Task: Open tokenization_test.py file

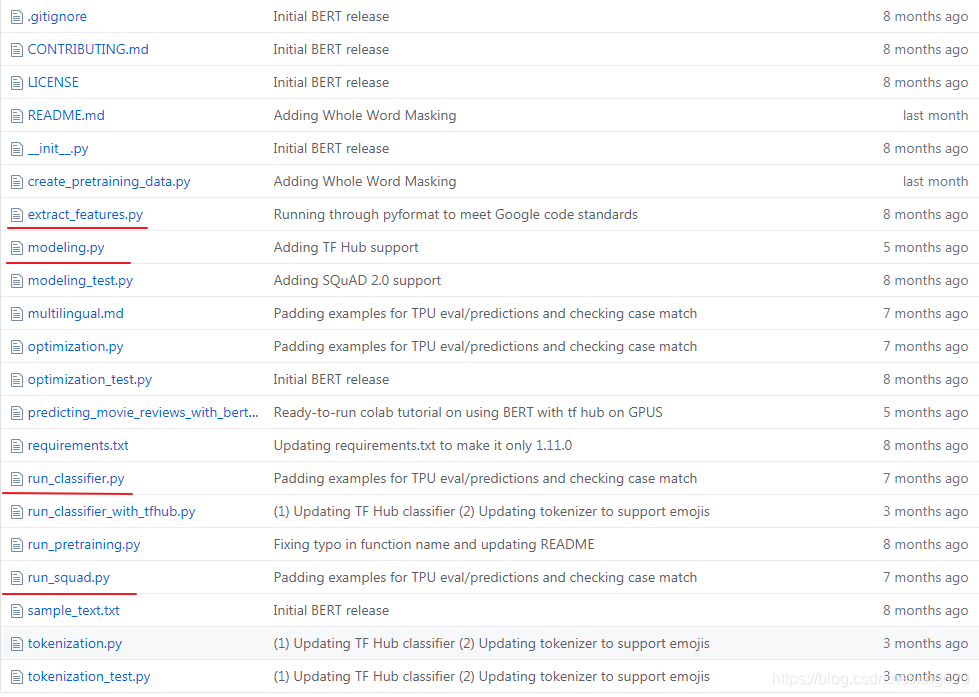Action: tap(89, 677)
